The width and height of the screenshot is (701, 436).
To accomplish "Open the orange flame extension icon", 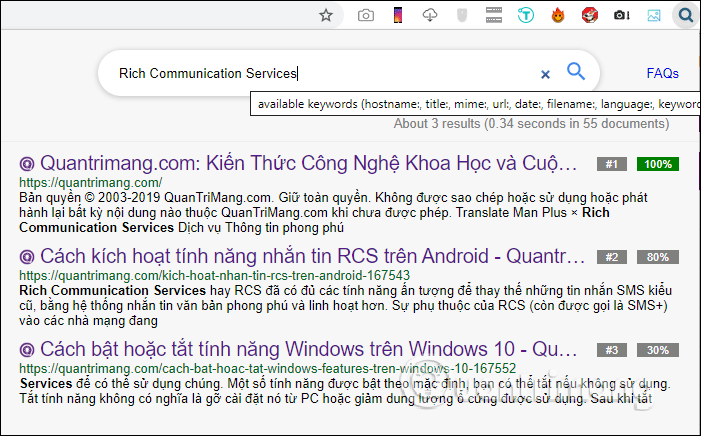I will click(558, 16).
